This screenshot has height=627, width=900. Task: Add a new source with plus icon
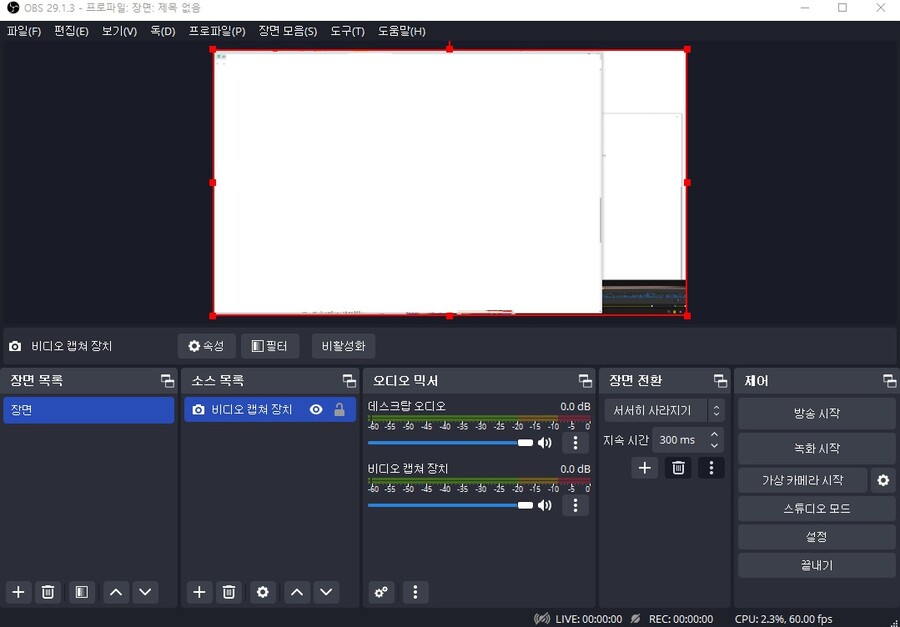click(x=199, y=592)
